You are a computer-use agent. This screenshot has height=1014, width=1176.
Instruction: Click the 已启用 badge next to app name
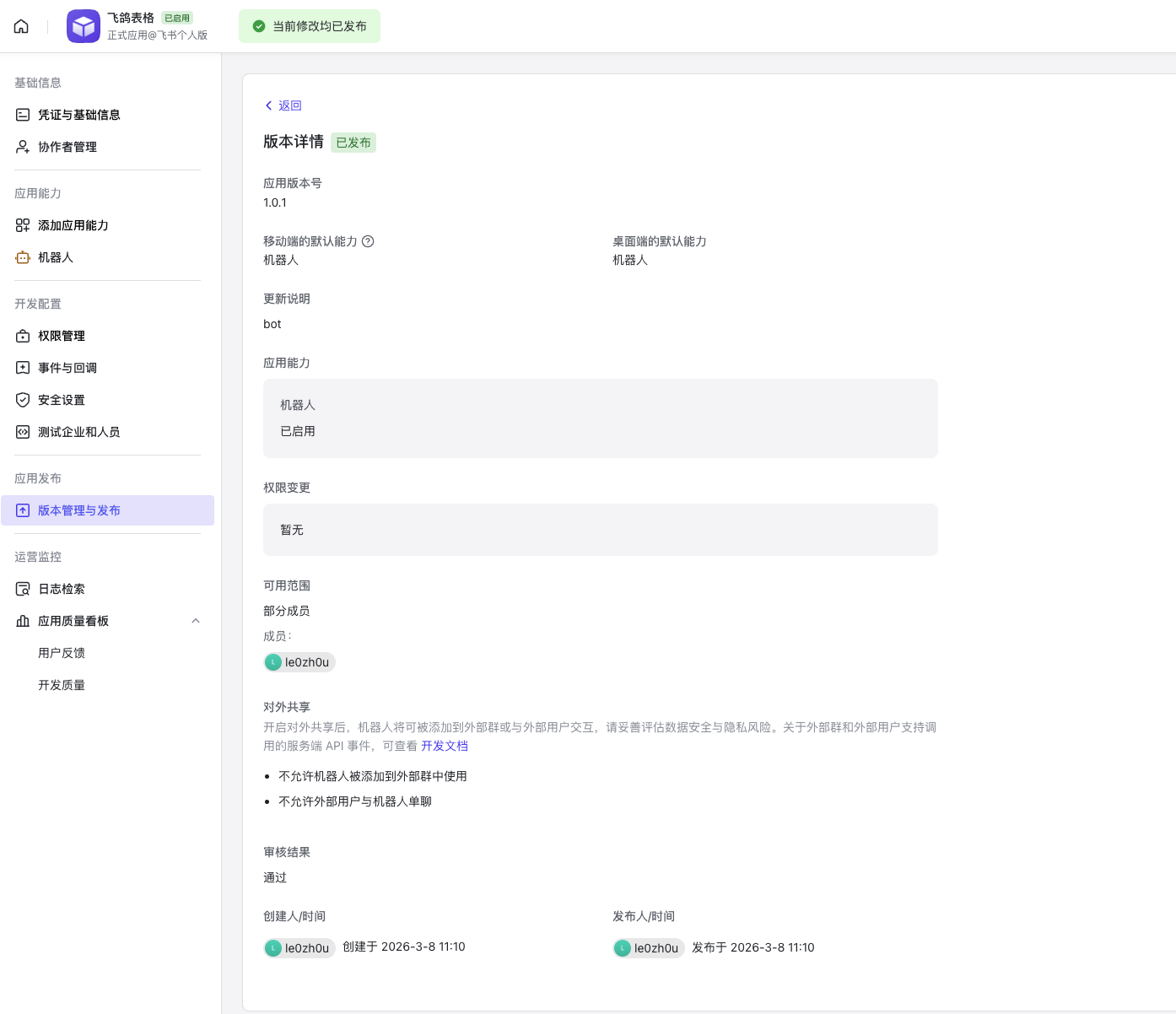177,18
